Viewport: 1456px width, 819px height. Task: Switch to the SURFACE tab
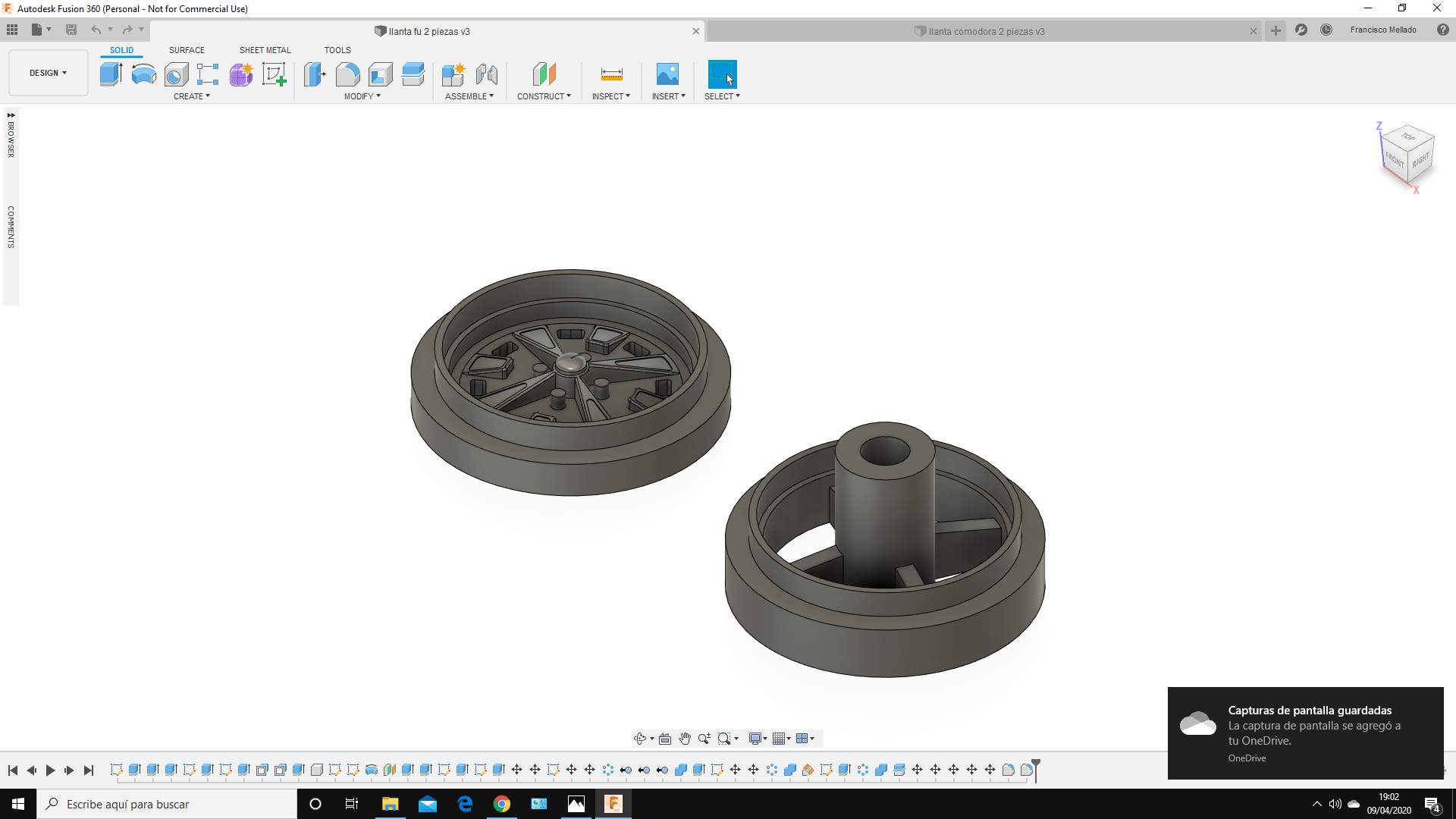(x=187, y=50)
